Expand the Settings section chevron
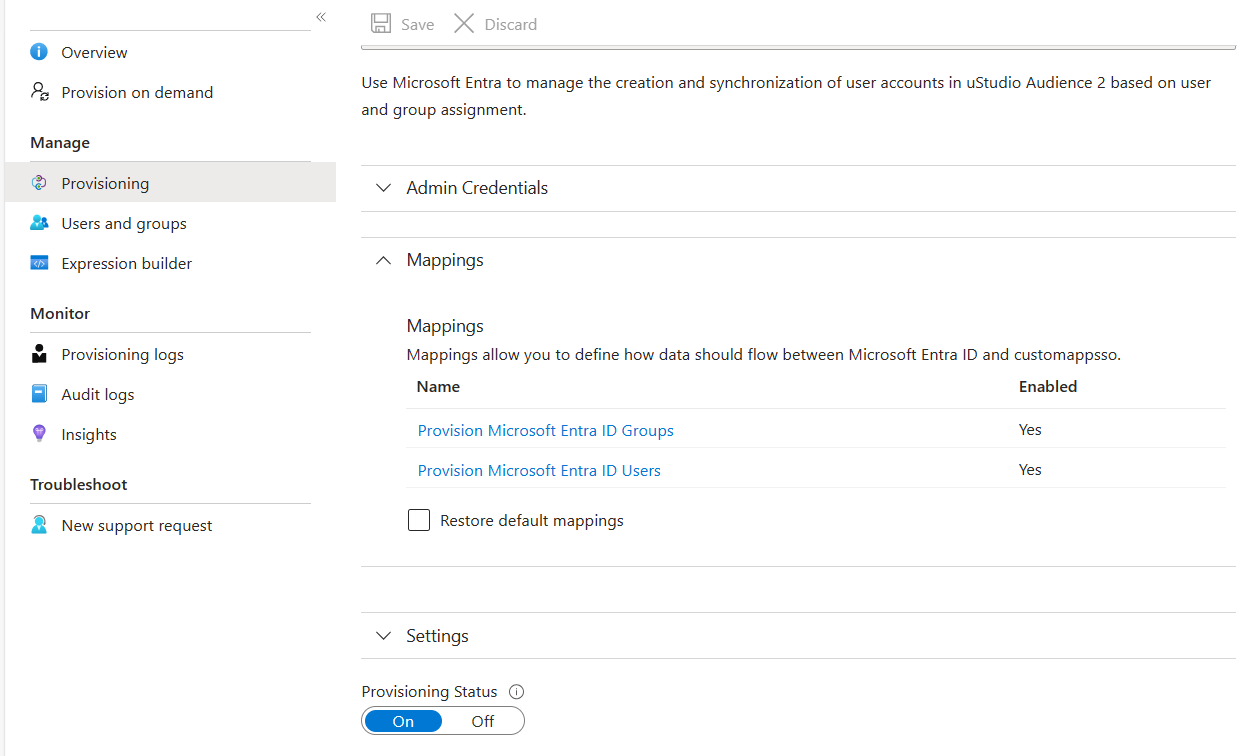This screenshot has width=1237, height=756. click(x=383, y=636)
